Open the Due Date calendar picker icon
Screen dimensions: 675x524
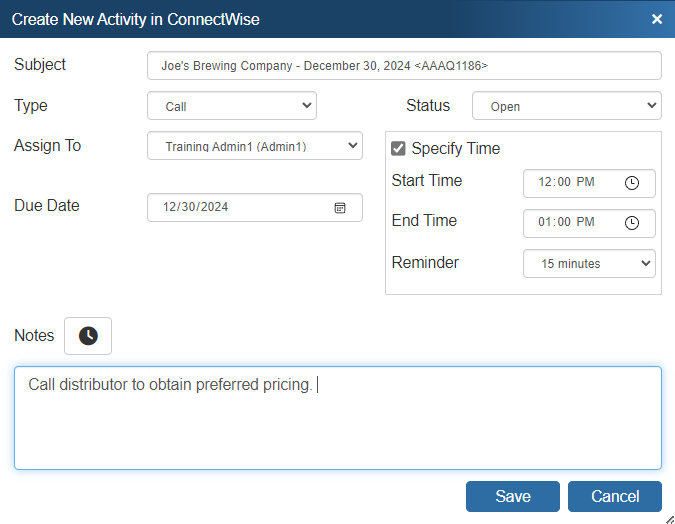pos(340,207)
